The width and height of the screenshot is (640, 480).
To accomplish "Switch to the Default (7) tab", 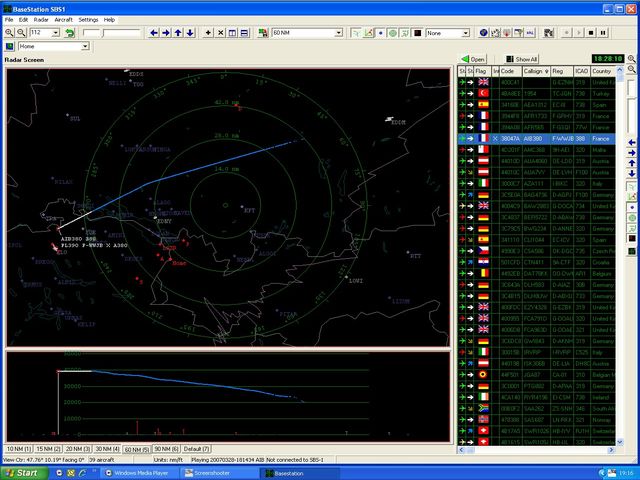I will pos(196,449).
